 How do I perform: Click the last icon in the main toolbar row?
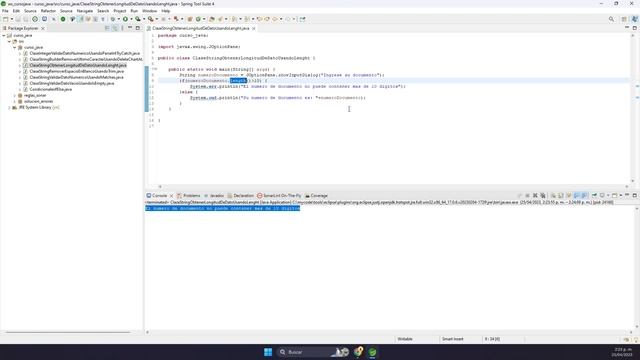302,19
